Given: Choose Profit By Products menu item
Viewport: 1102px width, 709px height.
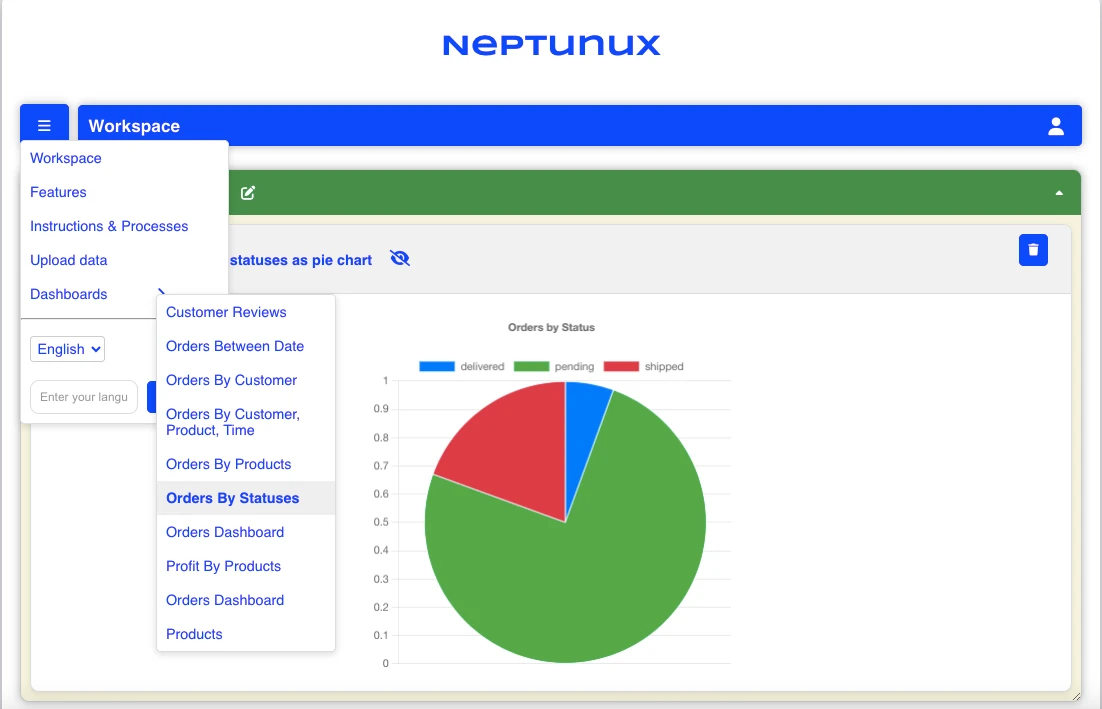Looking at the screenshot, I should (223, 566).
